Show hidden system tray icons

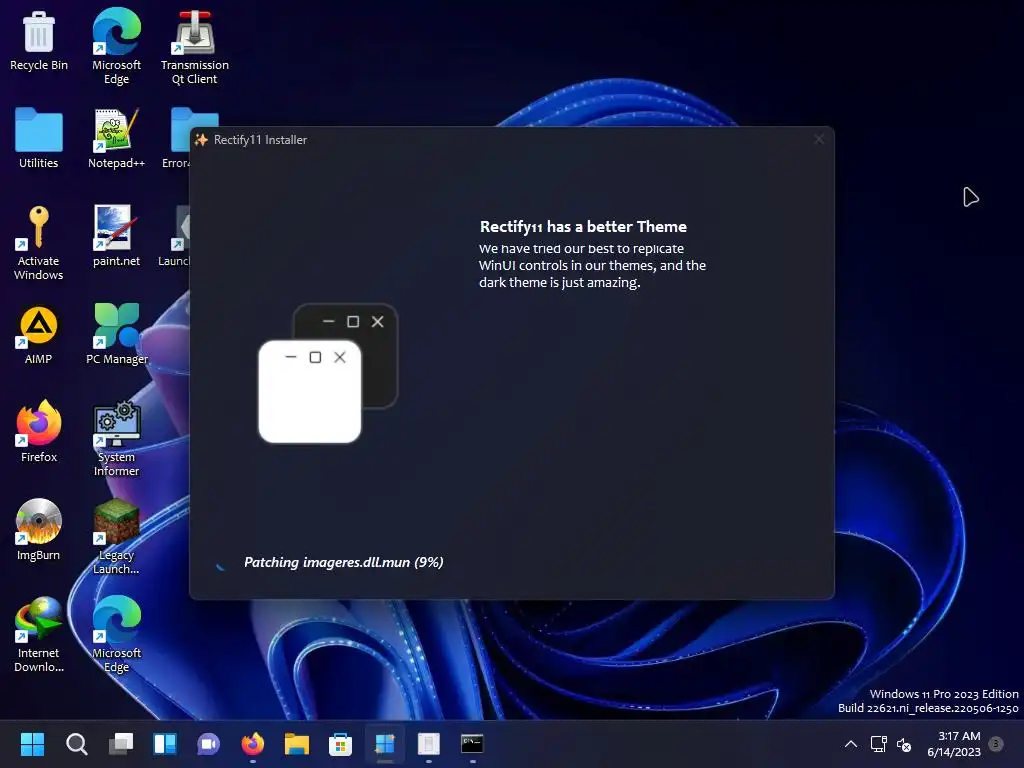851,744
